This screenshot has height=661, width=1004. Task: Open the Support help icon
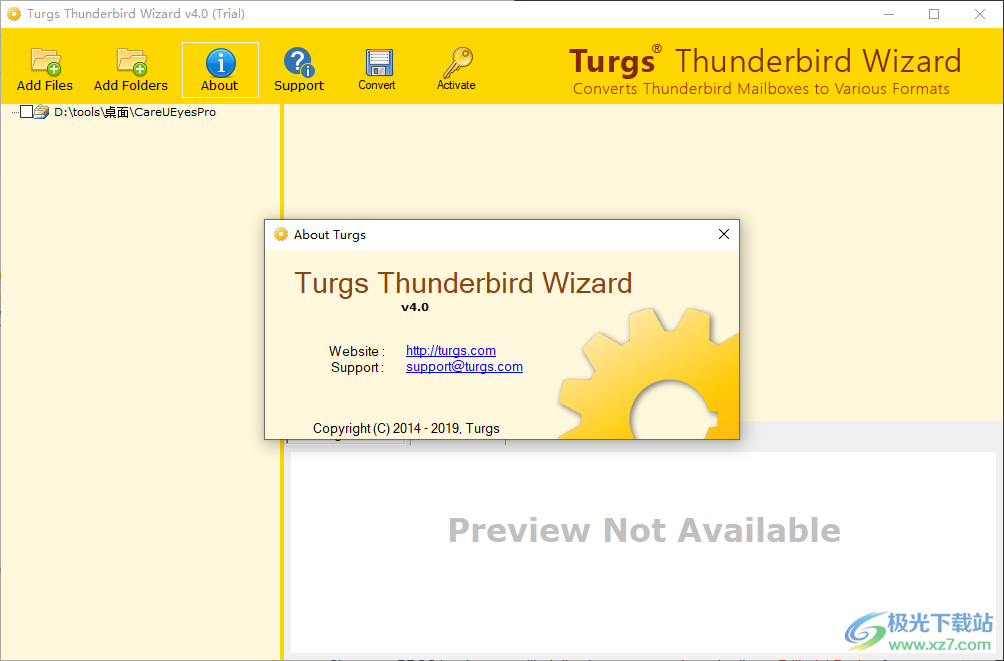299,70
